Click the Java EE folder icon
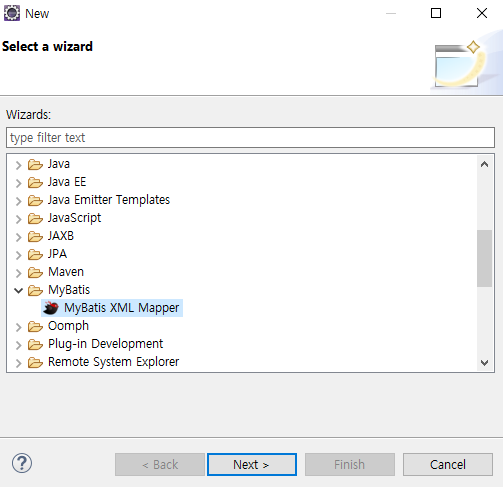Viewport: 503px width, 487px height. click(x=35, y=182)
